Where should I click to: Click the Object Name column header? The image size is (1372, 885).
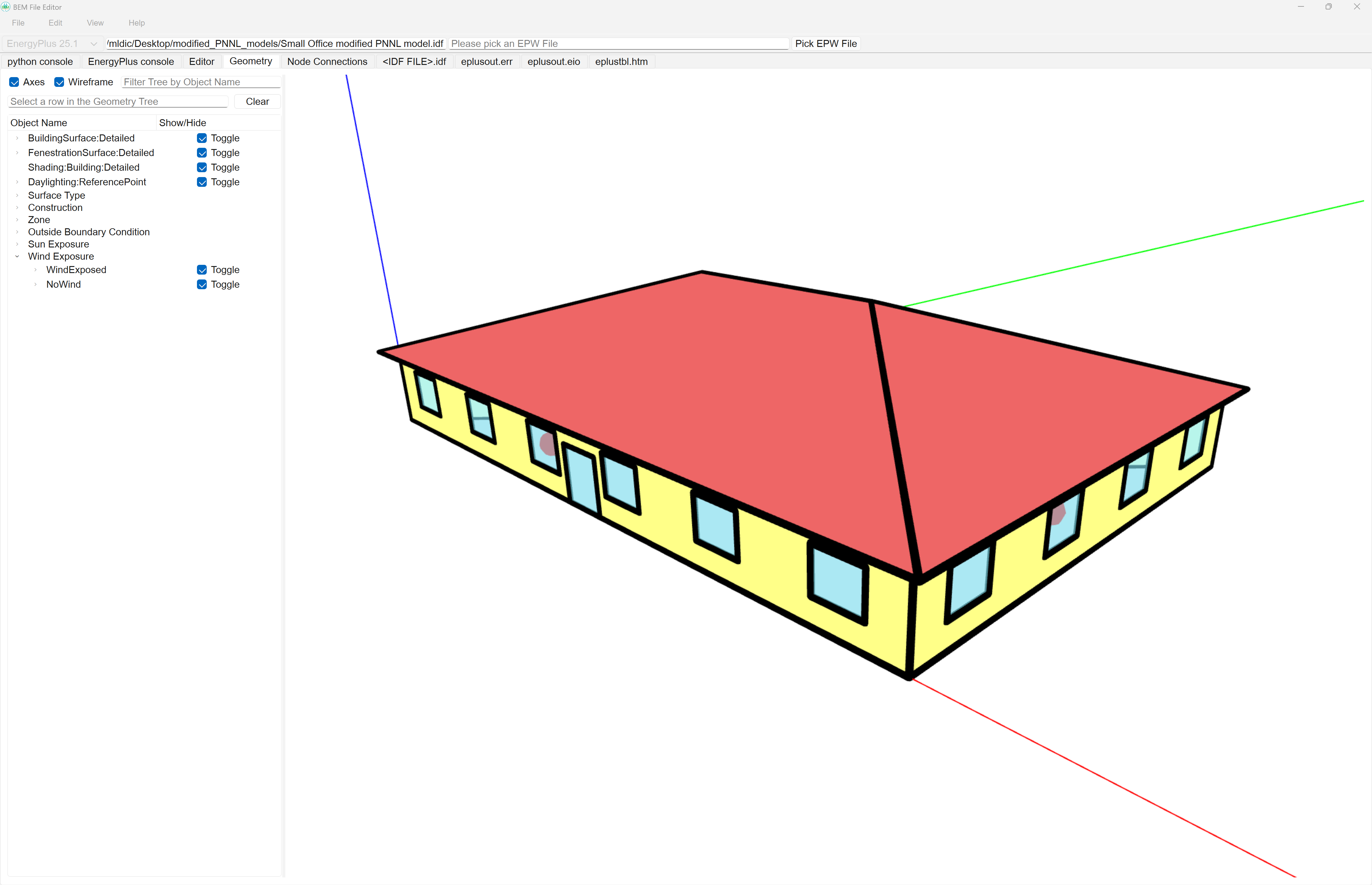(x=82, y=123)
